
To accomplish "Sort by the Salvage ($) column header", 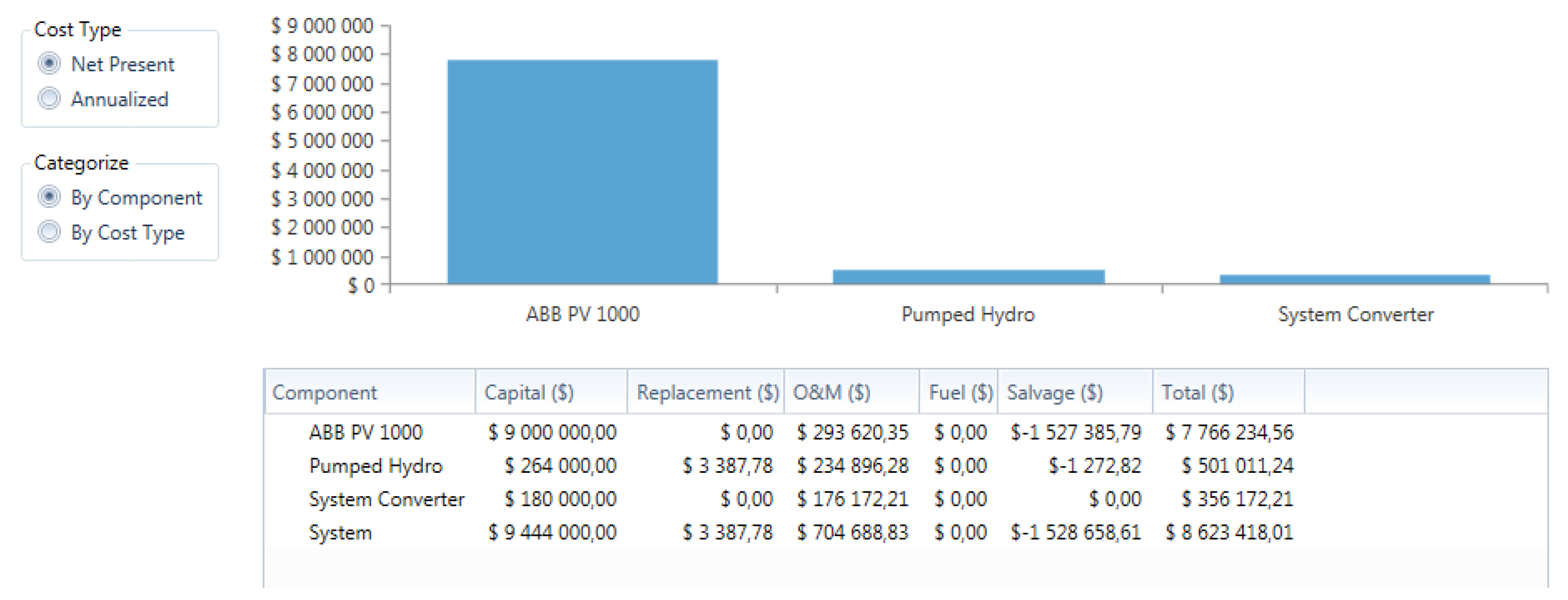I will click(1074, 393).
